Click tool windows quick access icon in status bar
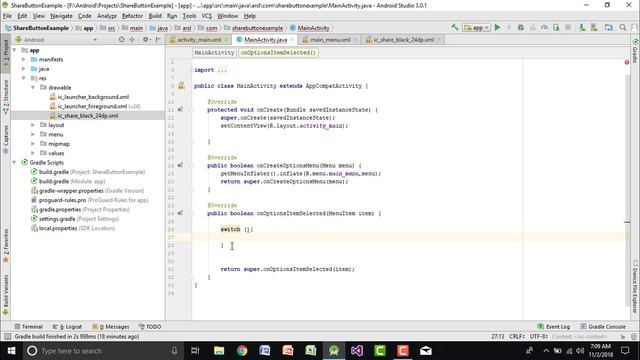 [7, 336]
